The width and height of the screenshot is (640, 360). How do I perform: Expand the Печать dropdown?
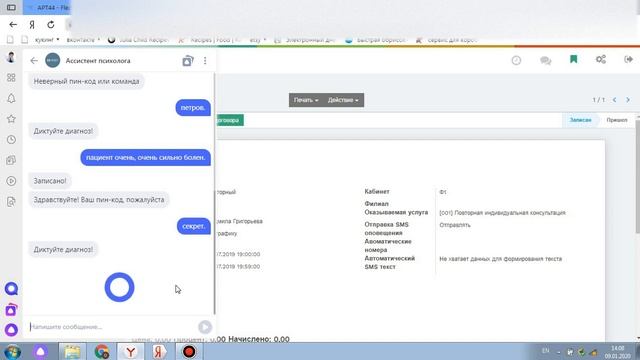coord(306,100)
